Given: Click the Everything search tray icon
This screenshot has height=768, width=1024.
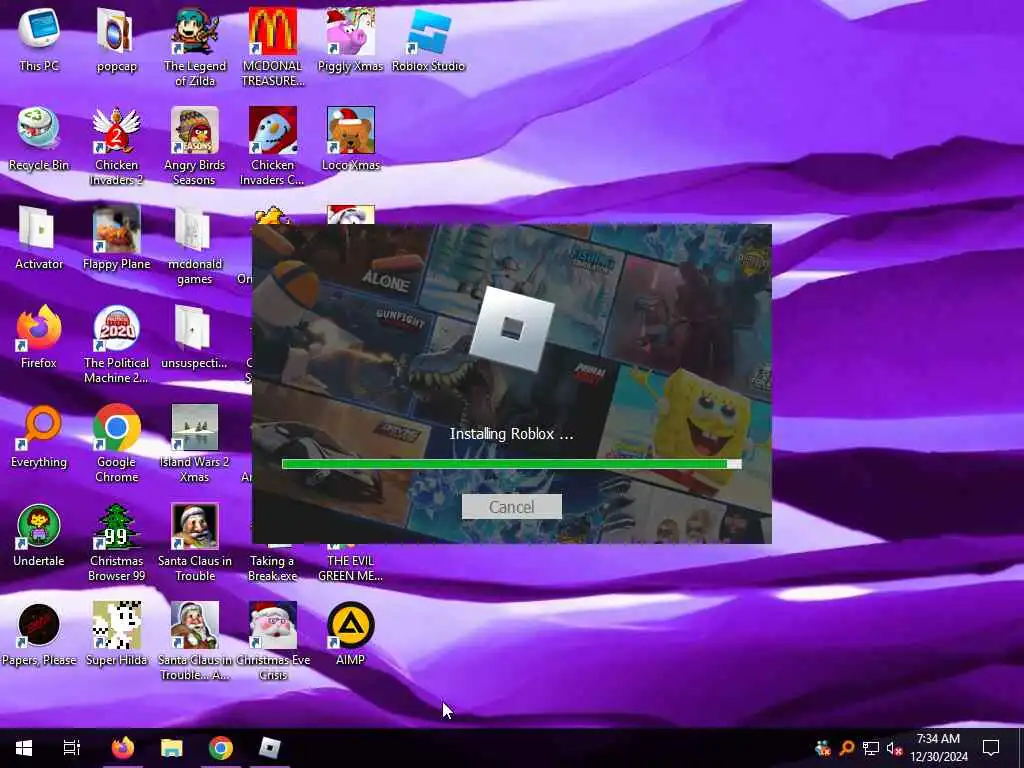Looking at the screenshot, I should click(846, 748).
